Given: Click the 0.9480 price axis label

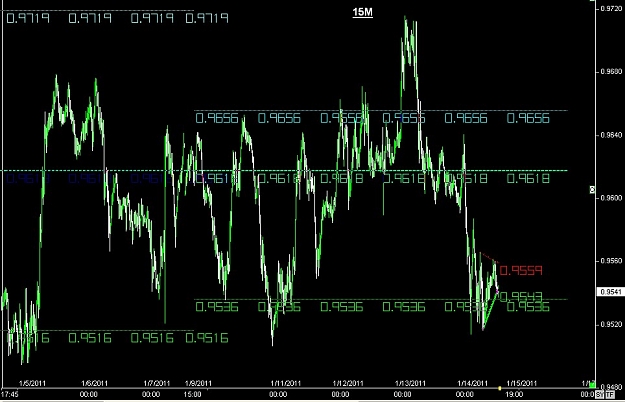Looking at the screenshot, I should (x=612, y=387).
